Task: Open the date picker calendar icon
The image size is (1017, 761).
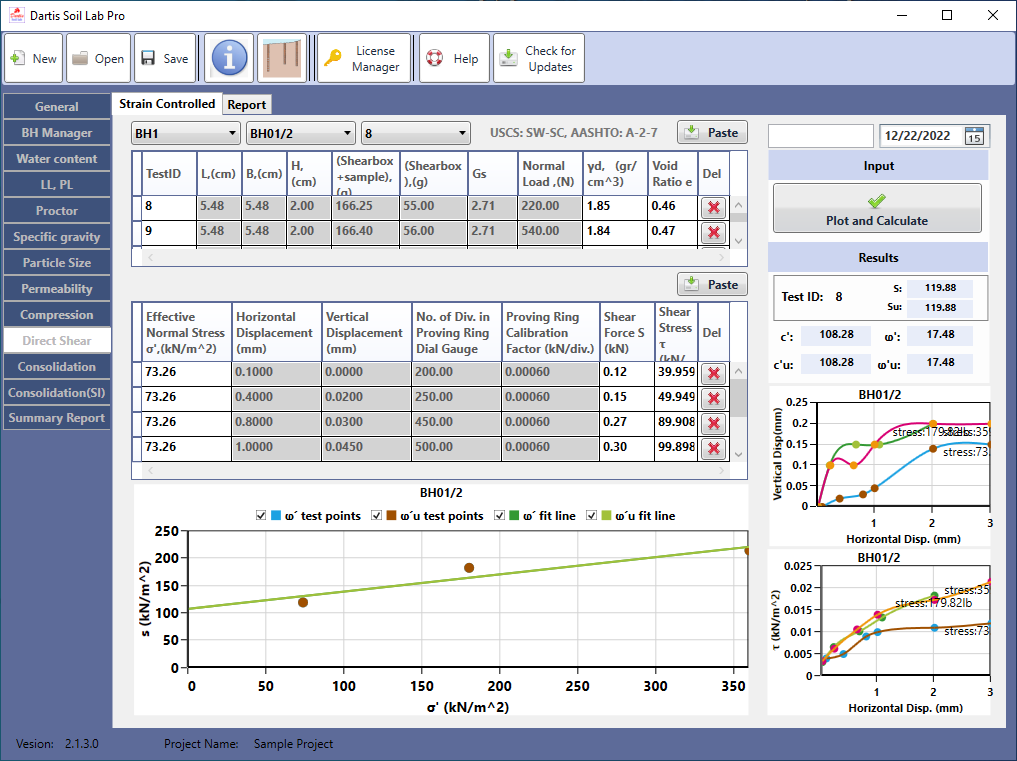Action: click(x=974, y=136)
